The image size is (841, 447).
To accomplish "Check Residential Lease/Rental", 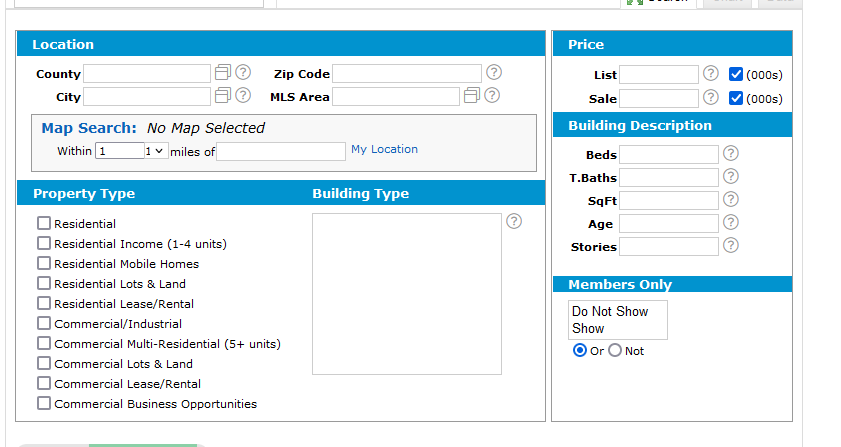I will point(44,303).
